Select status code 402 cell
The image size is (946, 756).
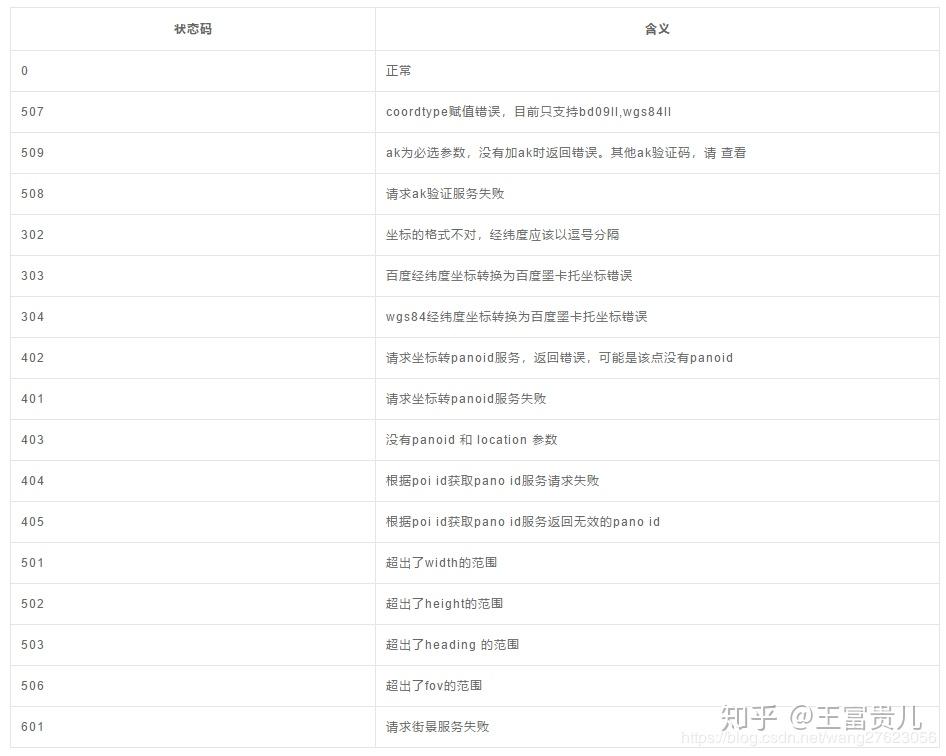[193, 358]
